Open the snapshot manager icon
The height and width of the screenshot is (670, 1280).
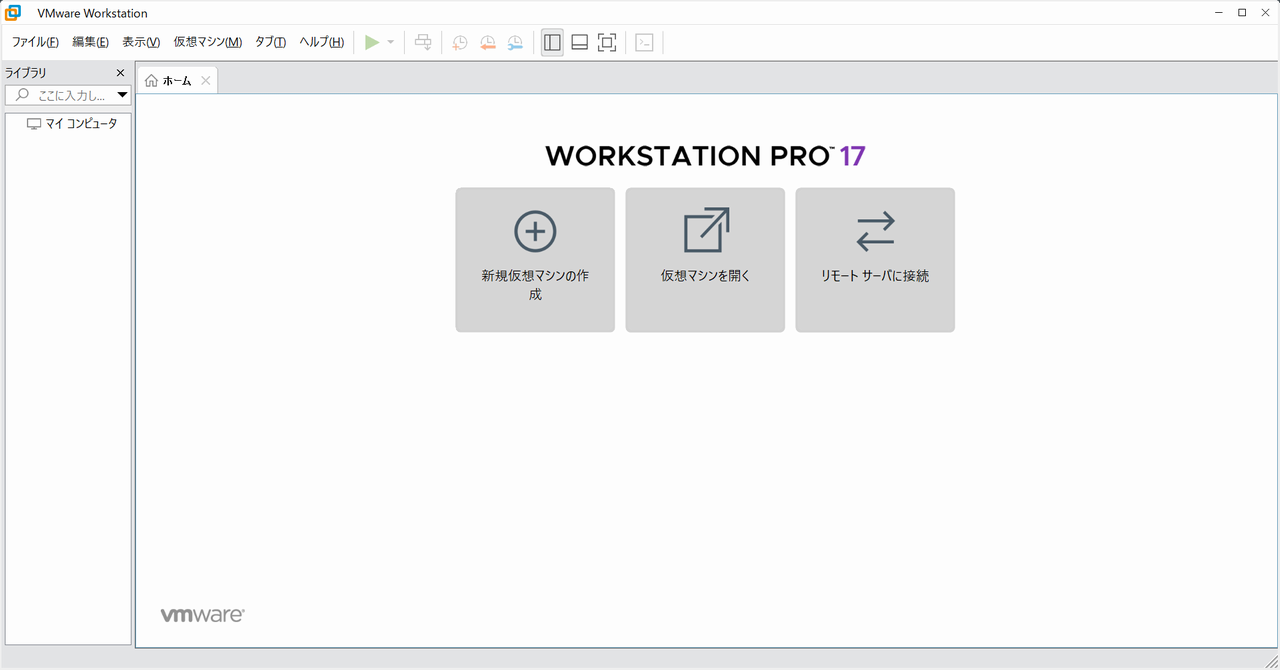515,42
